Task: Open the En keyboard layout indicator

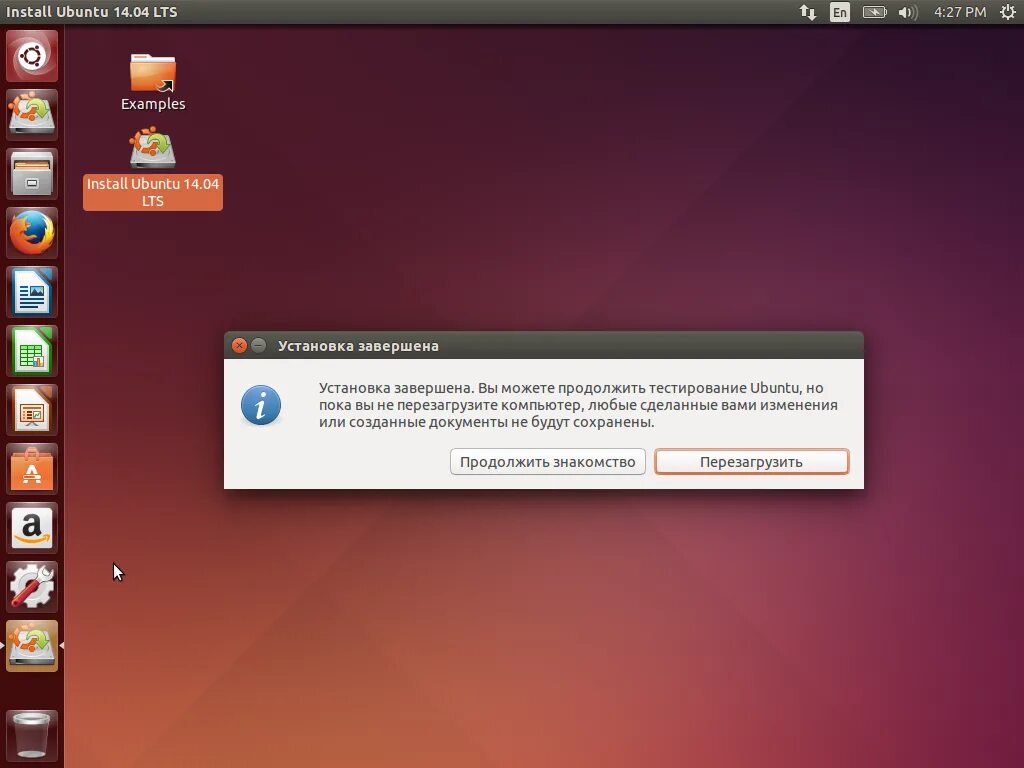Action: pos(840,12)
